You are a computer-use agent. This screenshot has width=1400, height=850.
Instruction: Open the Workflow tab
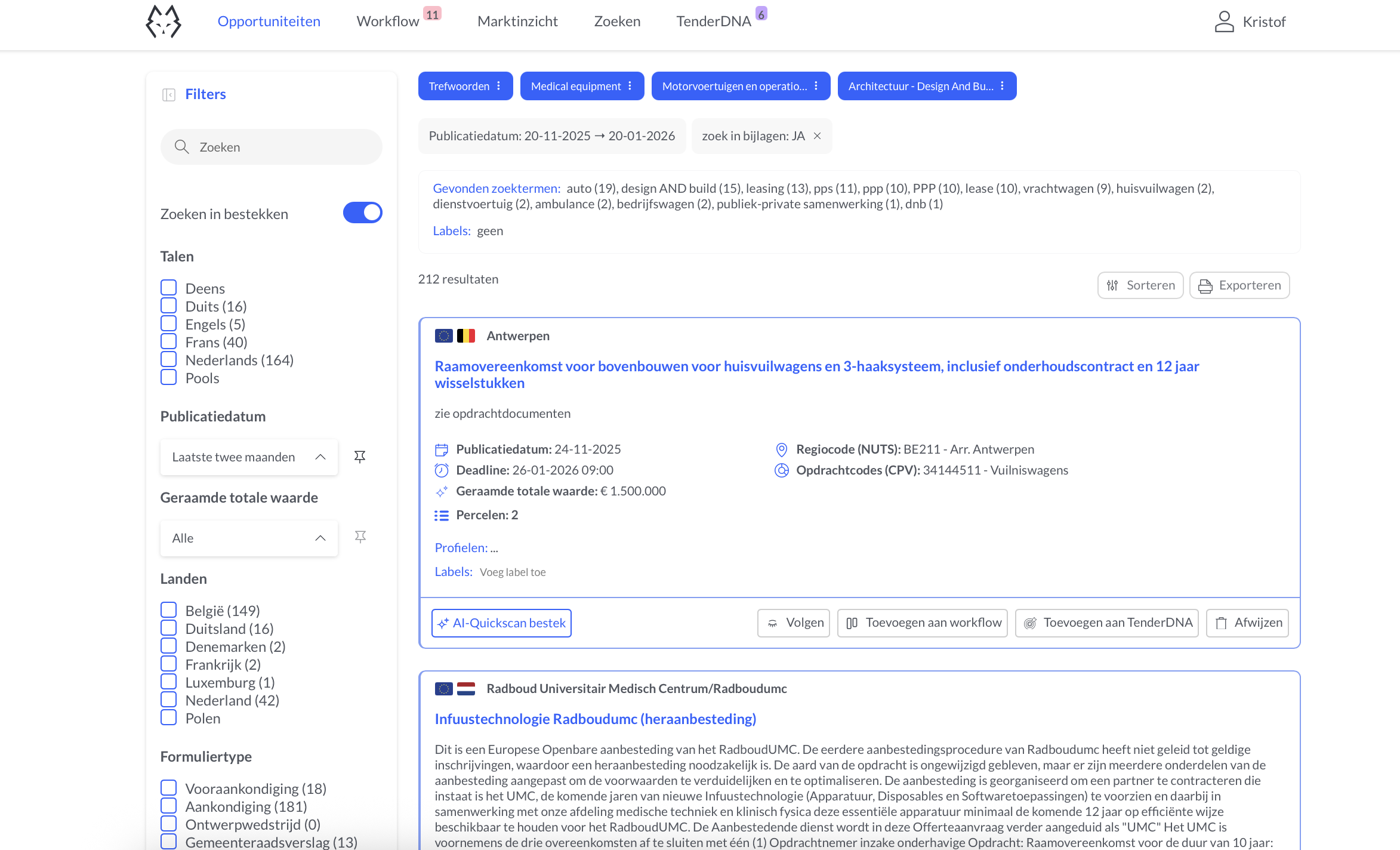(x=387, y=21)
